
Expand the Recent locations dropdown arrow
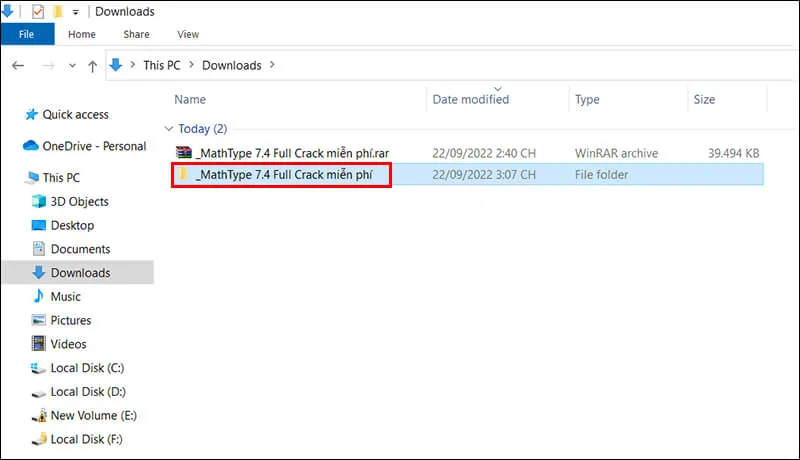71,66
